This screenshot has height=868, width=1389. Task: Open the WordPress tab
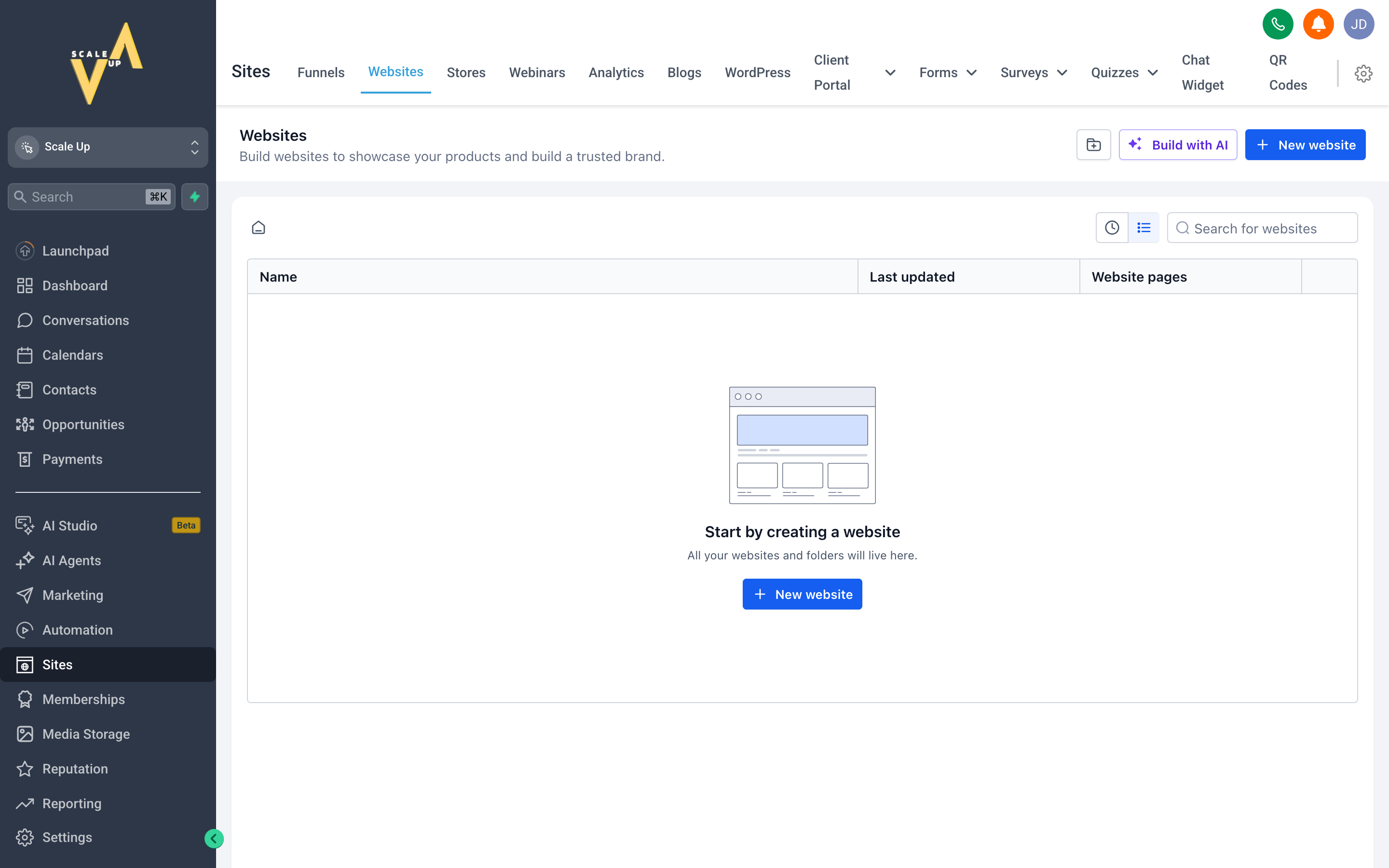(757, 73)
